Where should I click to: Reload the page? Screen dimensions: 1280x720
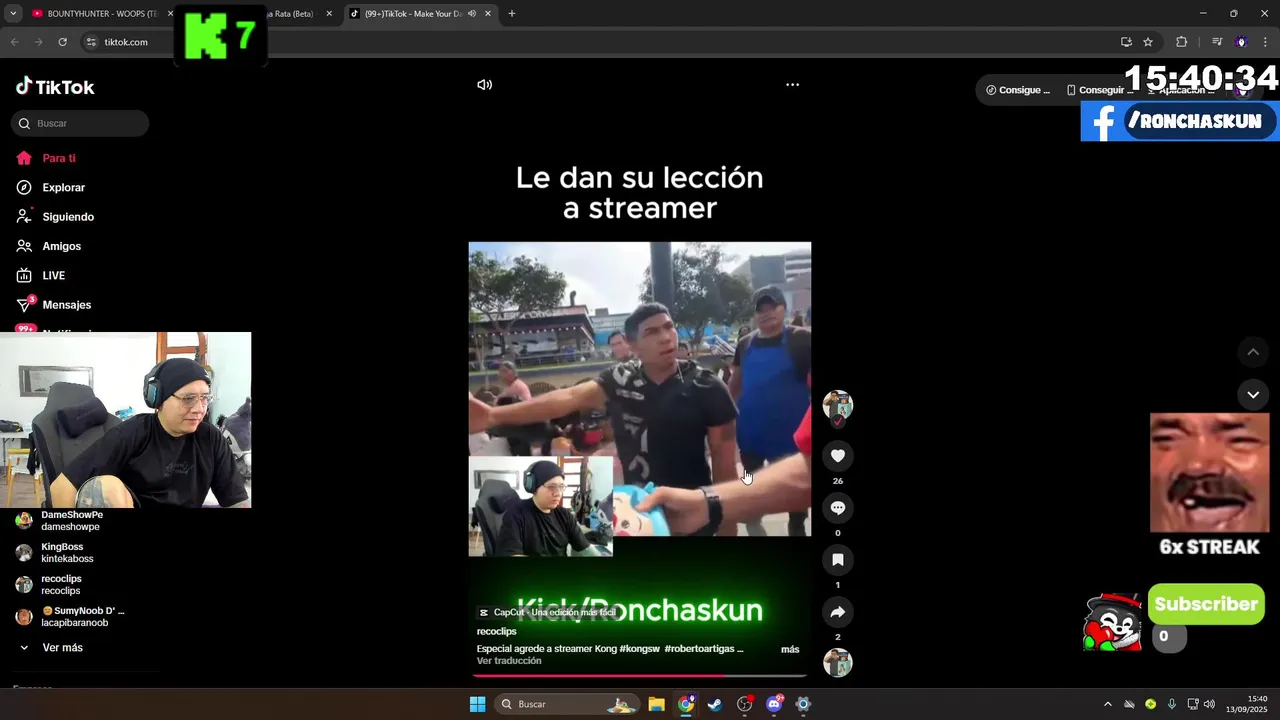click(62, 42)
